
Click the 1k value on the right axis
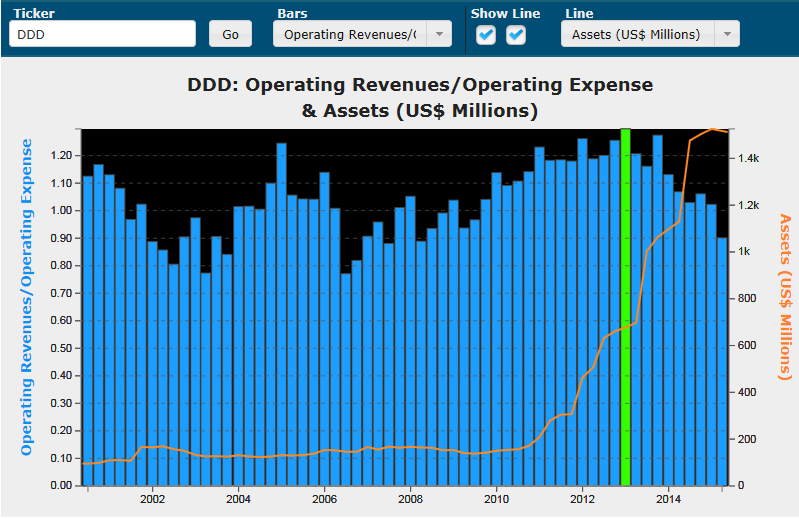tap(743, 252)
